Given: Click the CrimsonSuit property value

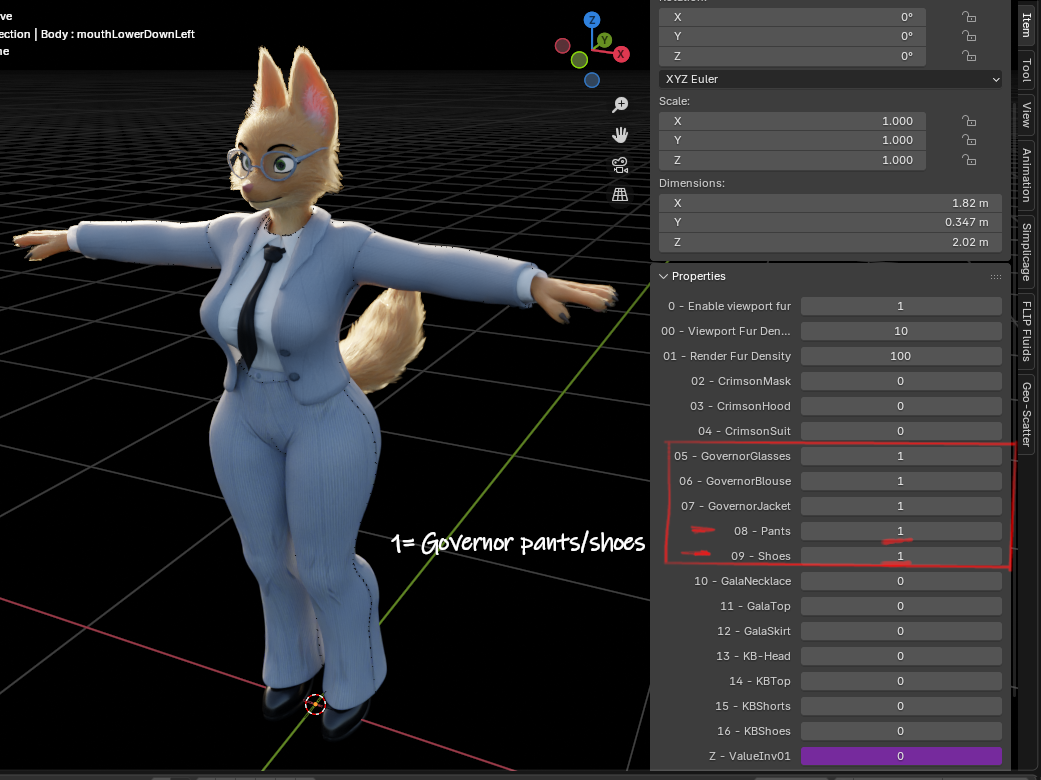Looking at the screenshot, I should coord(901,431).
